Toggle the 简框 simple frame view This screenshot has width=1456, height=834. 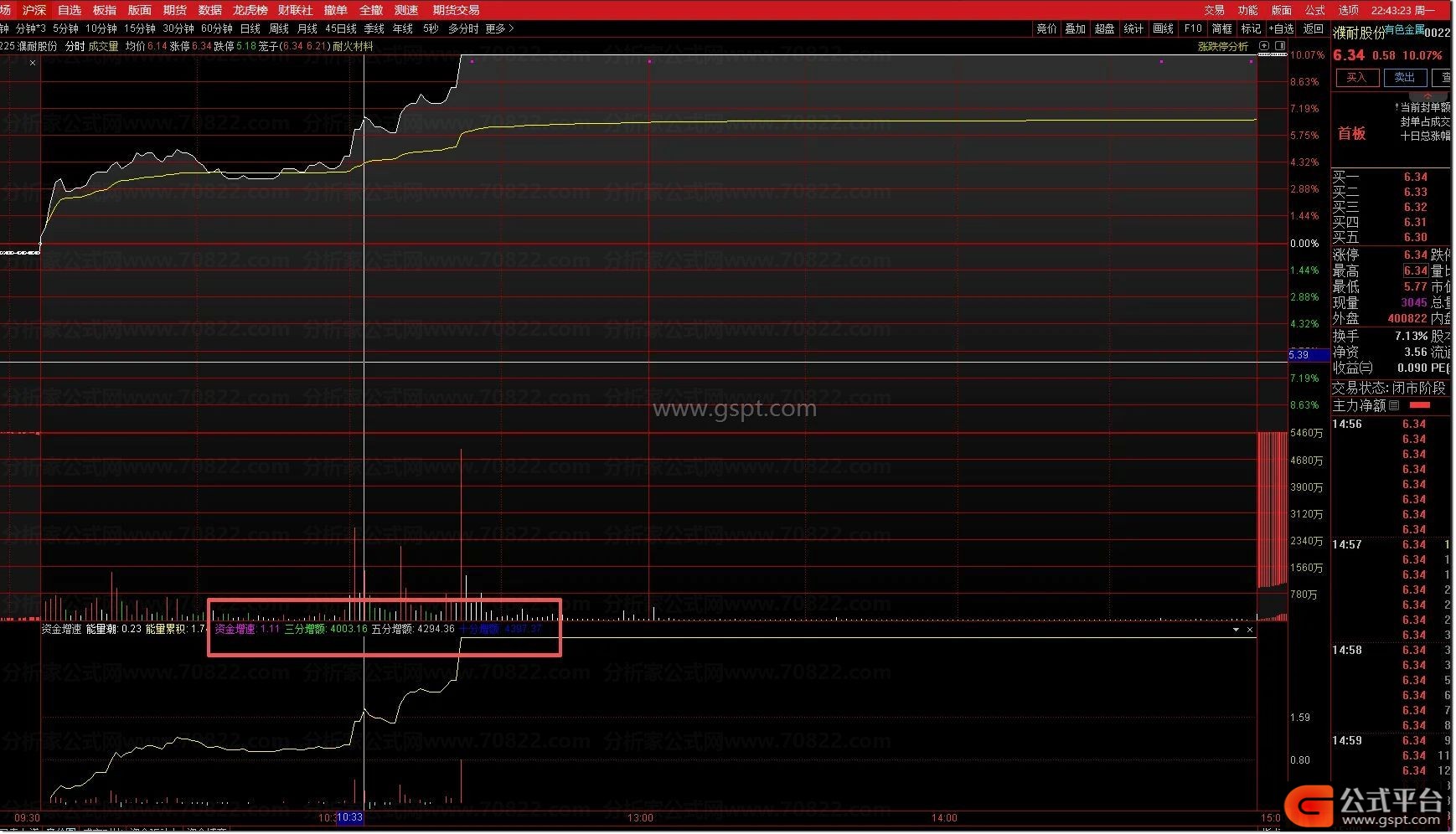(x=1221, y=28)
